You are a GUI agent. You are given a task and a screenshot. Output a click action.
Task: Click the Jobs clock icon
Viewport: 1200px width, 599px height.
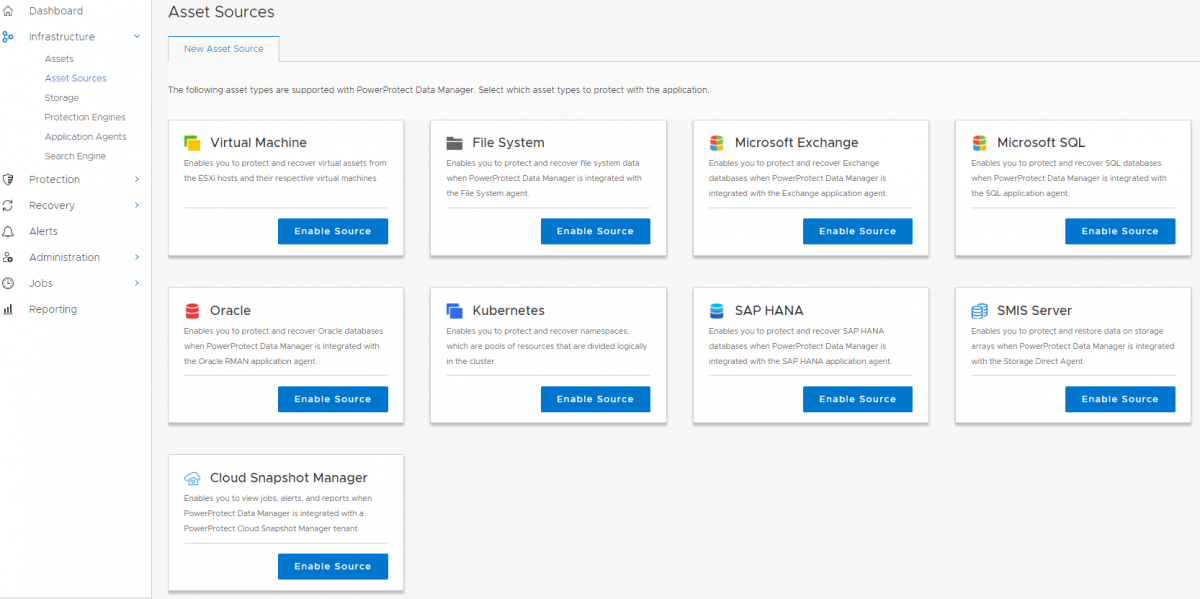8,284
